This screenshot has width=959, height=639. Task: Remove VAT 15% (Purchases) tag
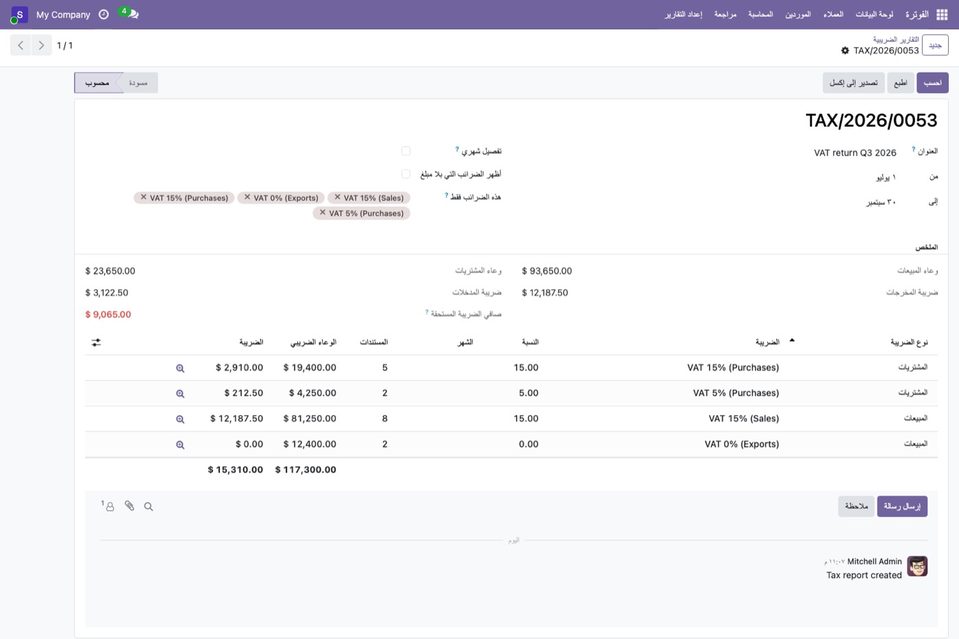144,198
